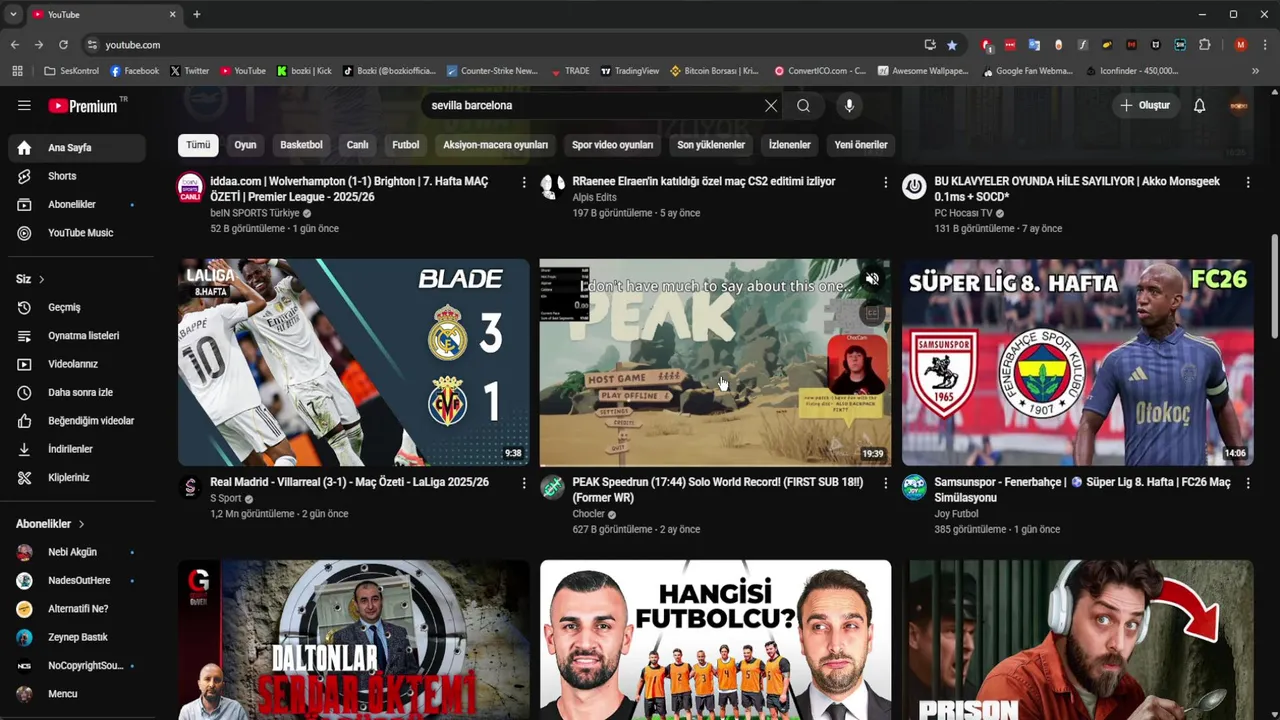Click the search magnifier button

(803, 105)
